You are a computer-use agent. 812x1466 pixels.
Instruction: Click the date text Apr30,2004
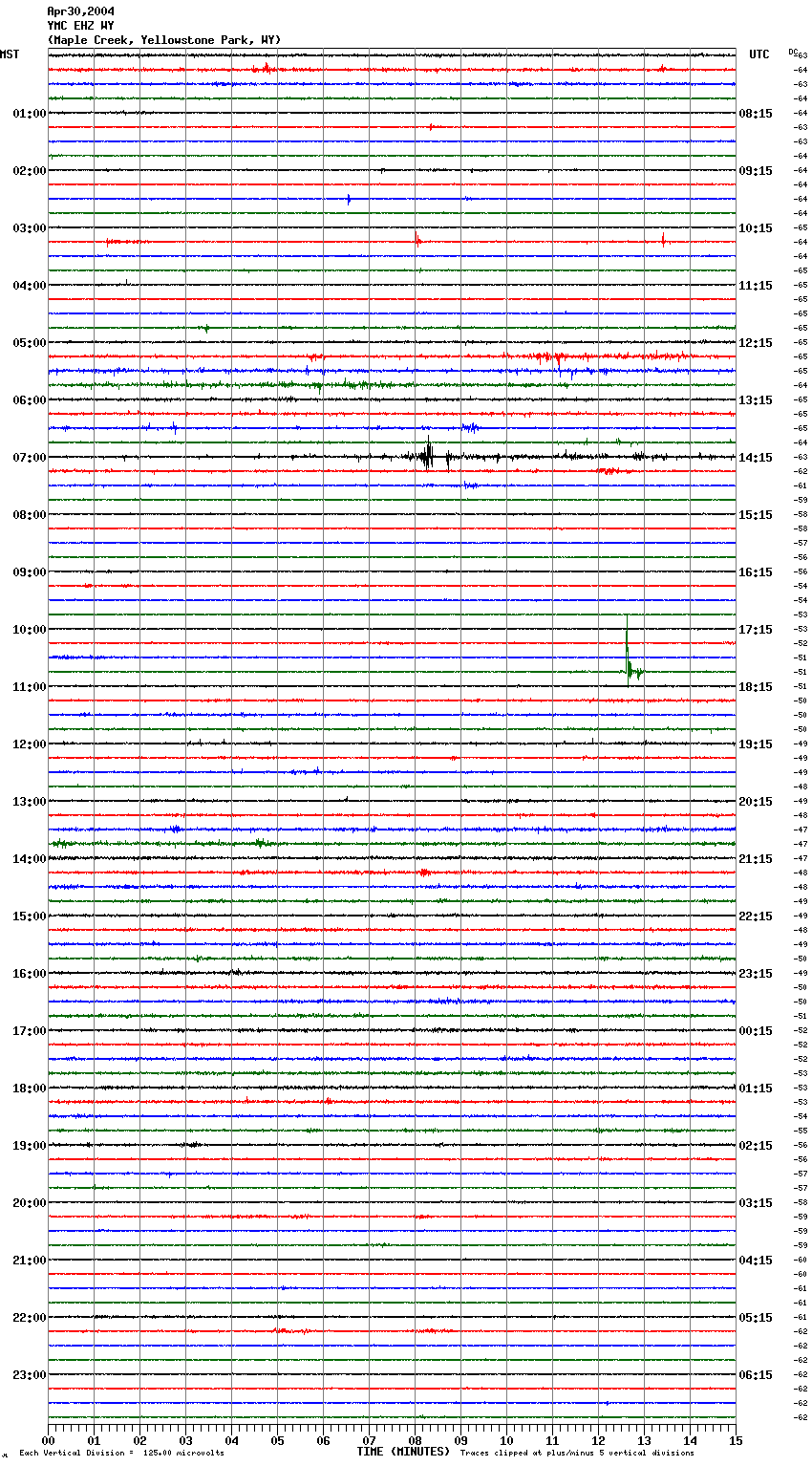(x=80, y=11)
